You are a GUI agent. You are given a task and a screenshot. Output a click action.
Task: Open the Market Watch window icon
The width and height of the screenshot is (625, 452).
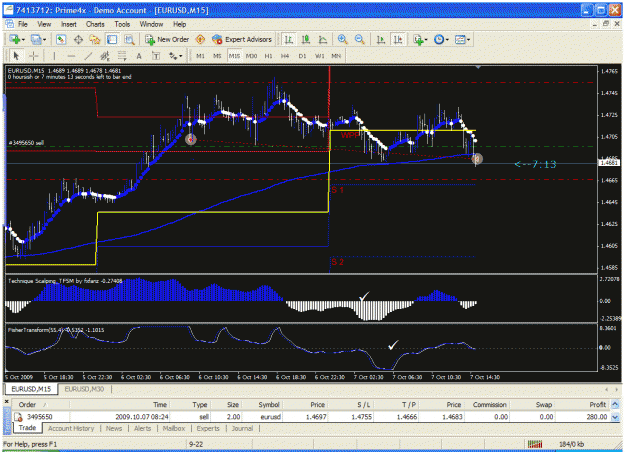[61, 39]
